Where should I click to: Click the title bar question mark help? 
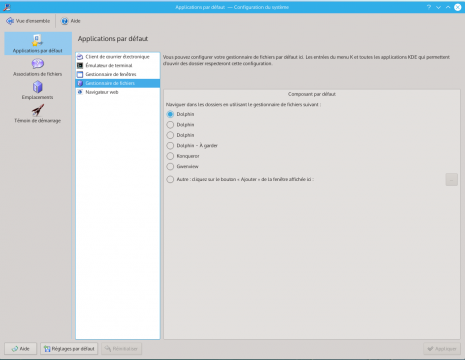(429, 7)
